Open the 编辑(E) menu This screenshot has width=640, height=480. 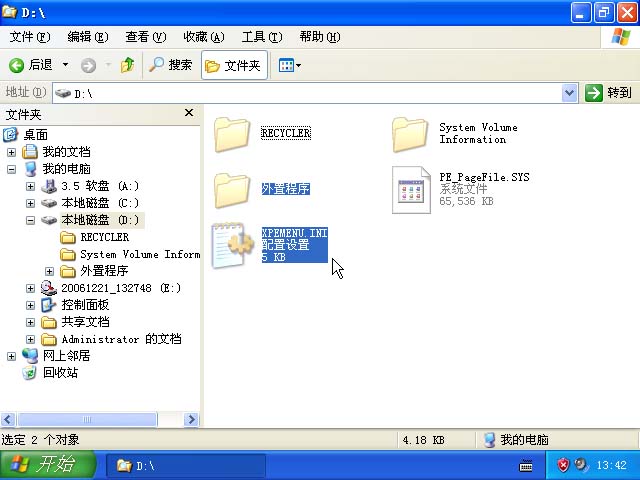point(88,37)
